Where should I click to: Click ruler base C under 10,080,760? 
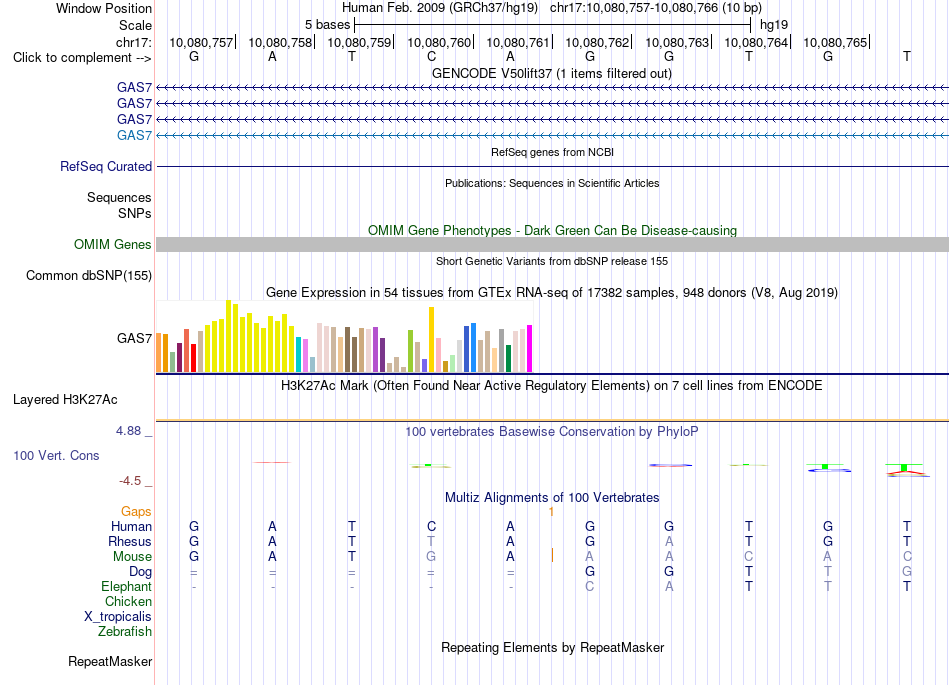pos(431,56)
